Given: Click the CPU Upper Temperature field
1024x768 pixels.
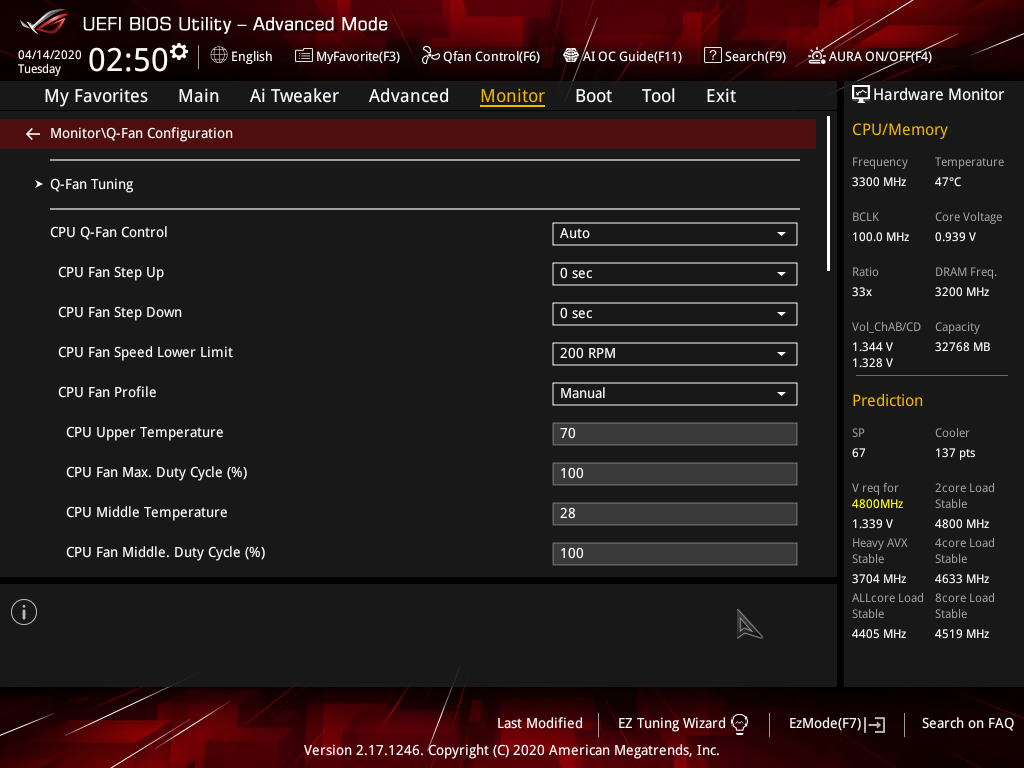Looking at the screenshot, I should coord(675,434).
